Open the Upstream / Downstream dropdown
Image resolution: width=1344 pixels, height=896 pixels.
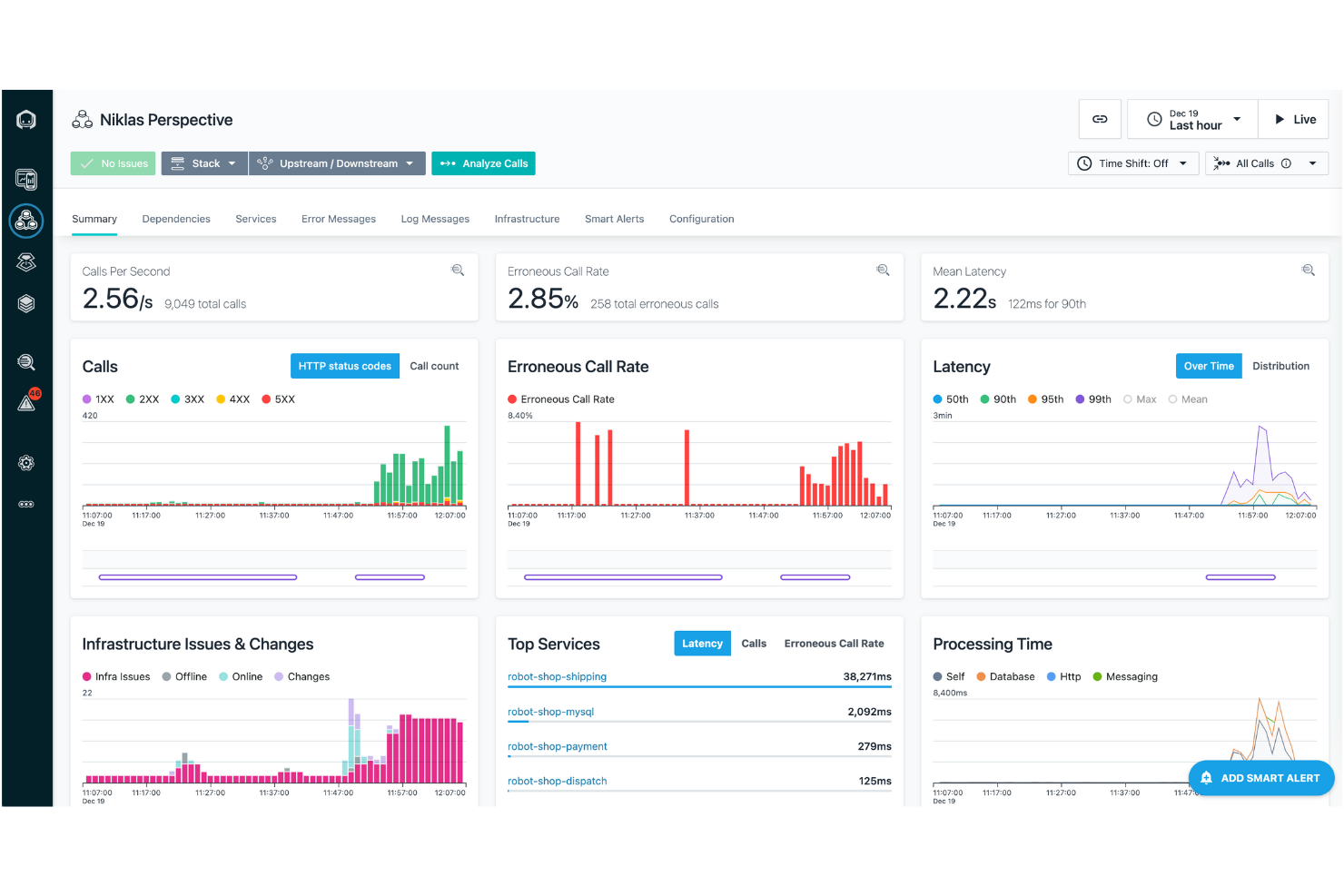[x=337, y=163]
